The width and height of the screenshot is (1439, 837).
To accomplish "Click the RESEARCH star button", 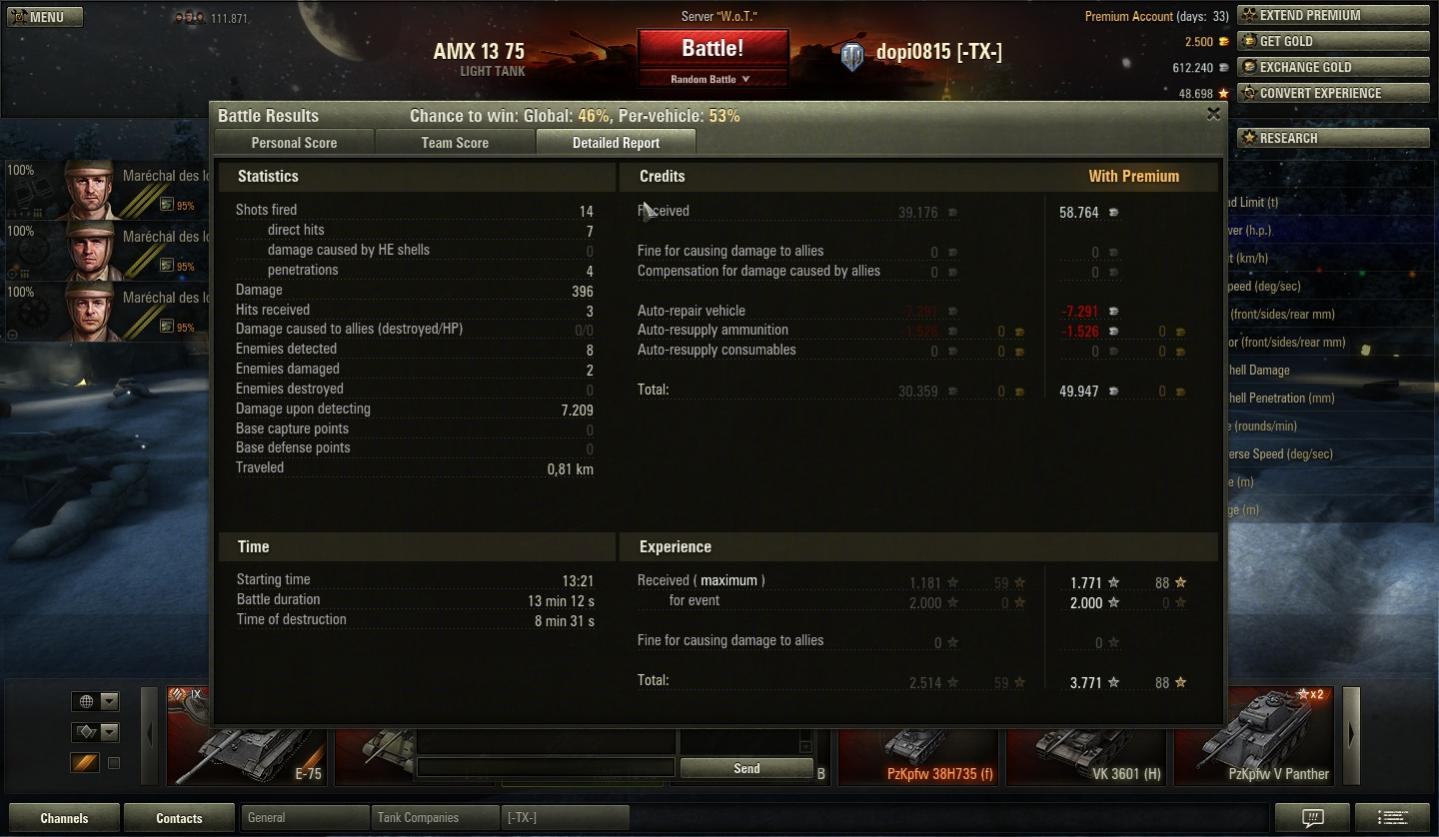I will pyautogui.click(x=1333, y=138).
